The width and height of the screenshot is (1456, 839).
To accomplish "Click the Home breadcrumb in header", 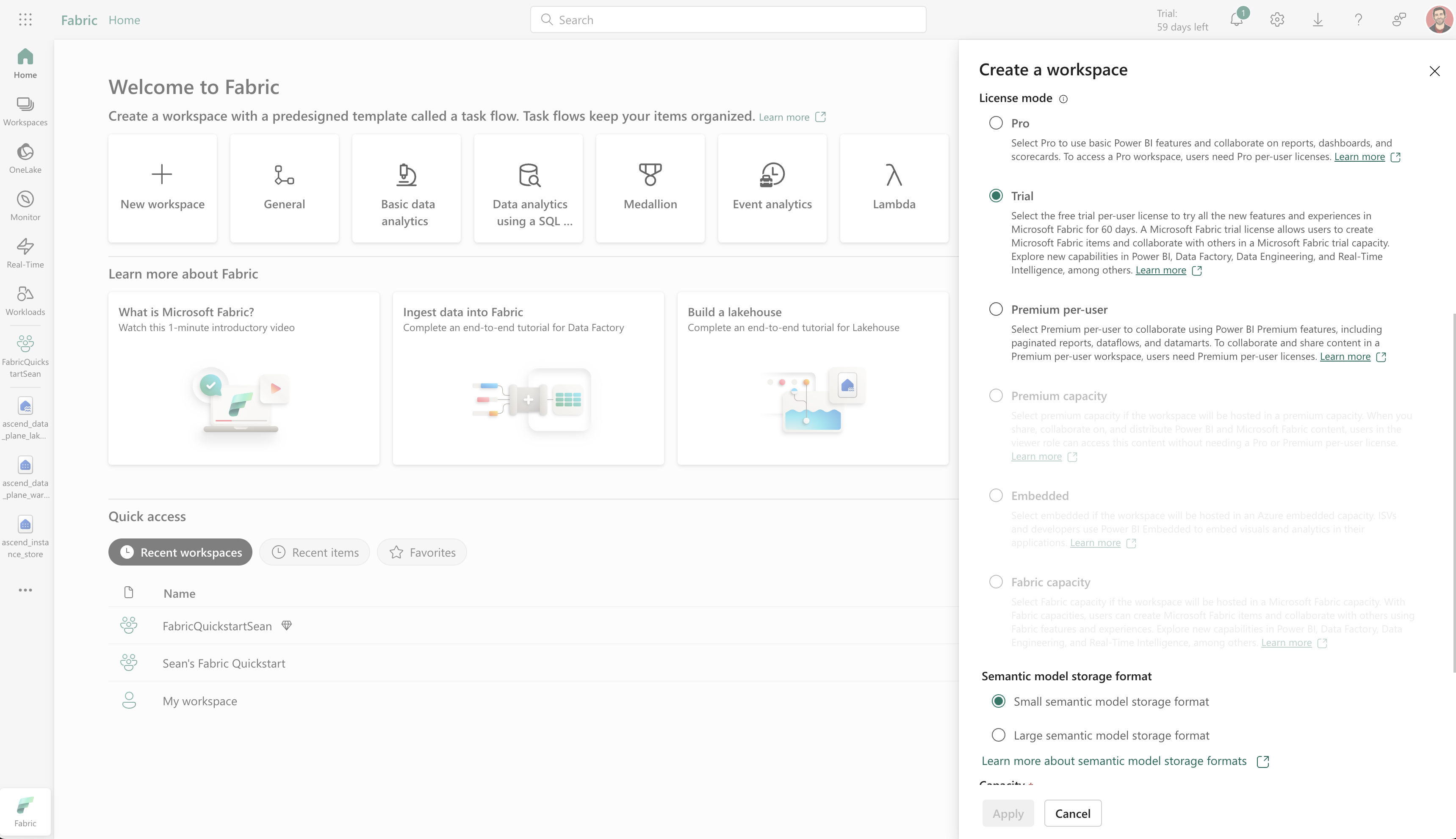I will (125, 19).
